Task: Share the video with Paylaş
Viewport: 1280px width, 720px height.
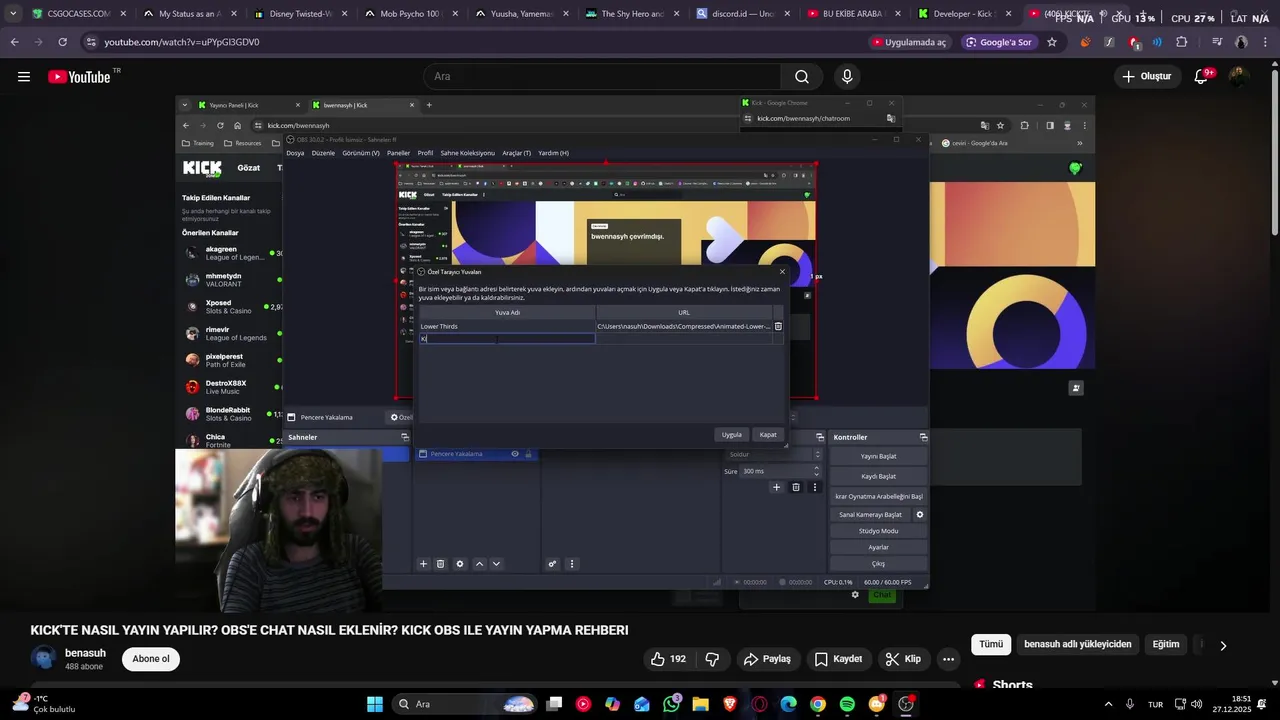Action: pyautogui.click(x=767, y=659)
